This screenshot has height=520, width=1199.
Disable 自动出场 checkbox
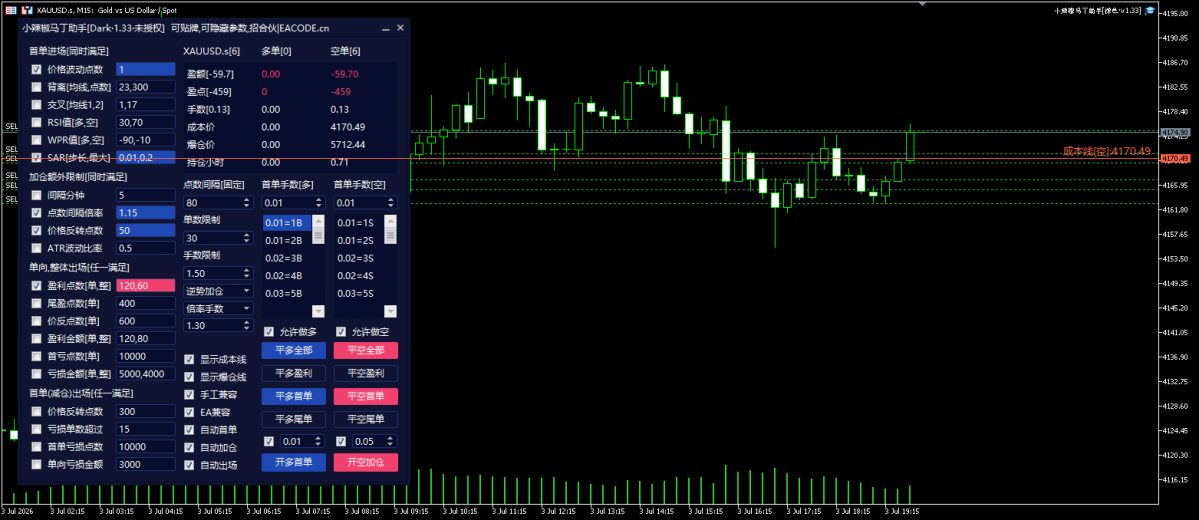coord(190,465)
